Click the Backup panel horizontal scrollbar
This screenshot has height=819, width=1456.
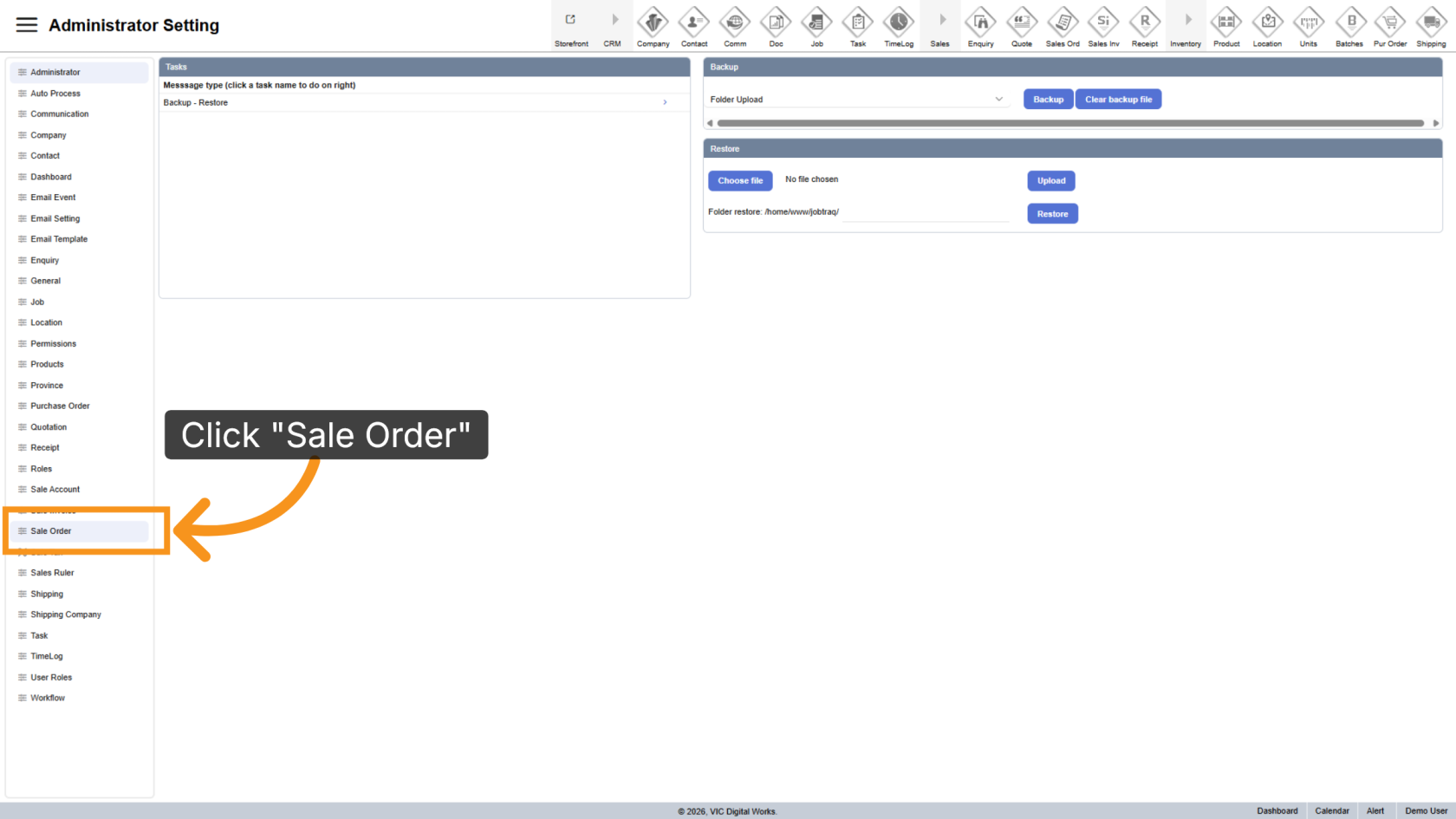point(1070,123)
